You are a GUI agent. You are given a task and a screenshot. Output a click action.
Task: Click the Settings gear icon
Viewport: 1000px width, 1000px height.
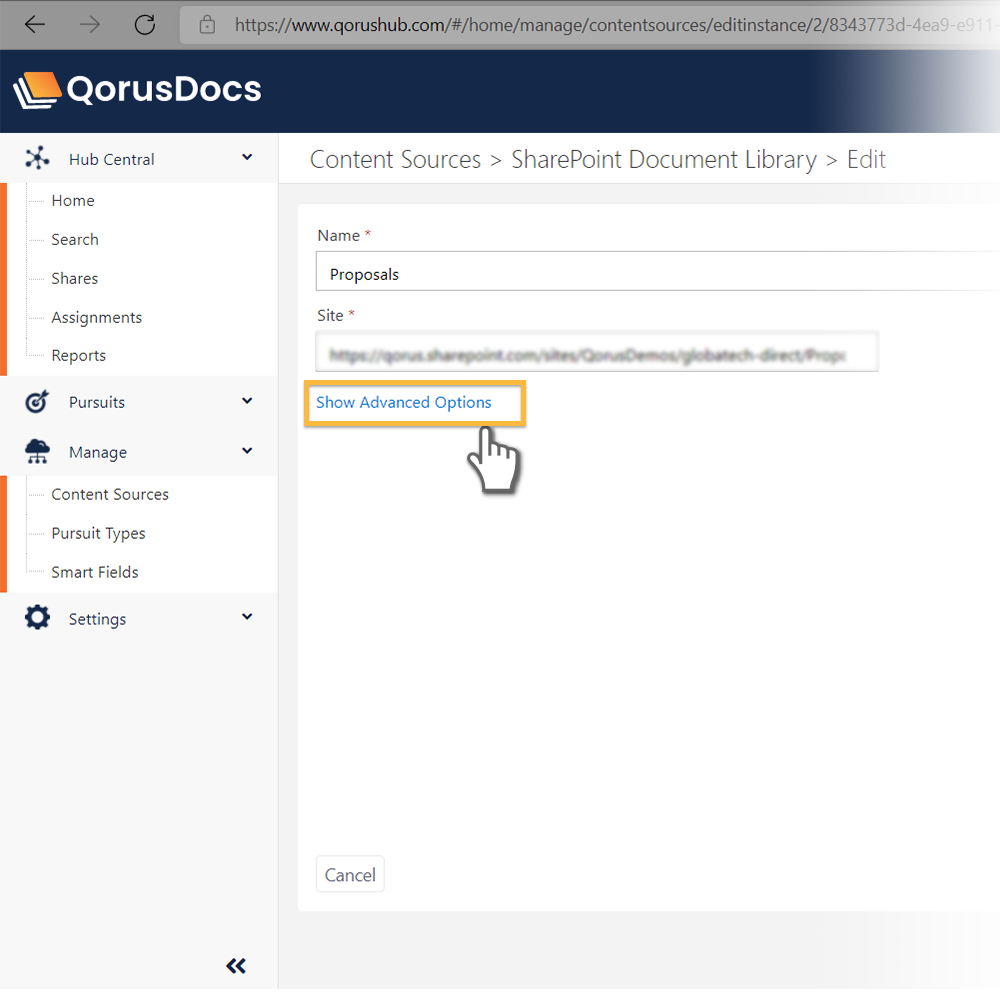pyautogui.click(x=37, y=618)
